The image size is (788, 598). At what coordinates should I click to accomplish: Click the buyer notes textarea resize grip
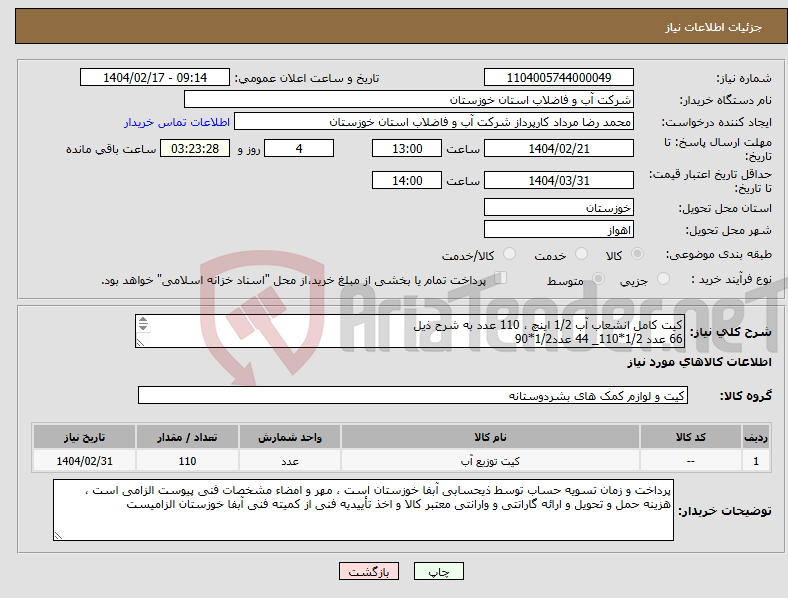58,536
